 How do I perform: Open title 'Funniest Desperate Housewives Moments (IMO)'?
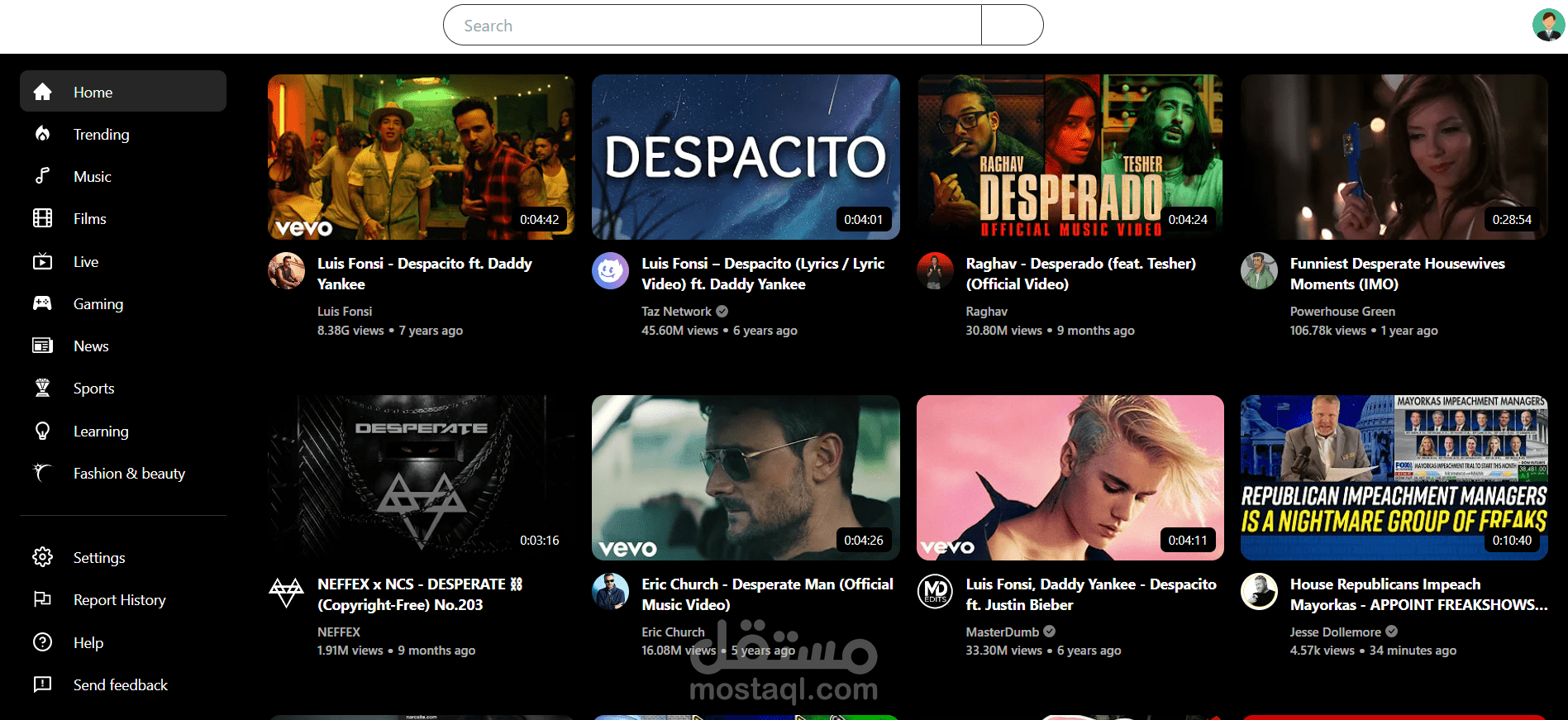pos(1398,274)
